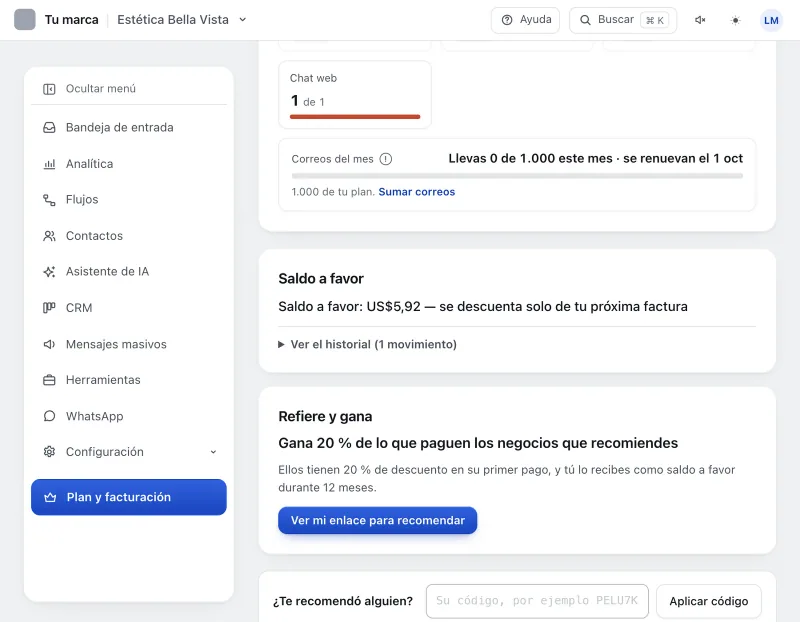800x622 pixels.
Task: Open the LM user avatar menu
Action: click(771, 20)
